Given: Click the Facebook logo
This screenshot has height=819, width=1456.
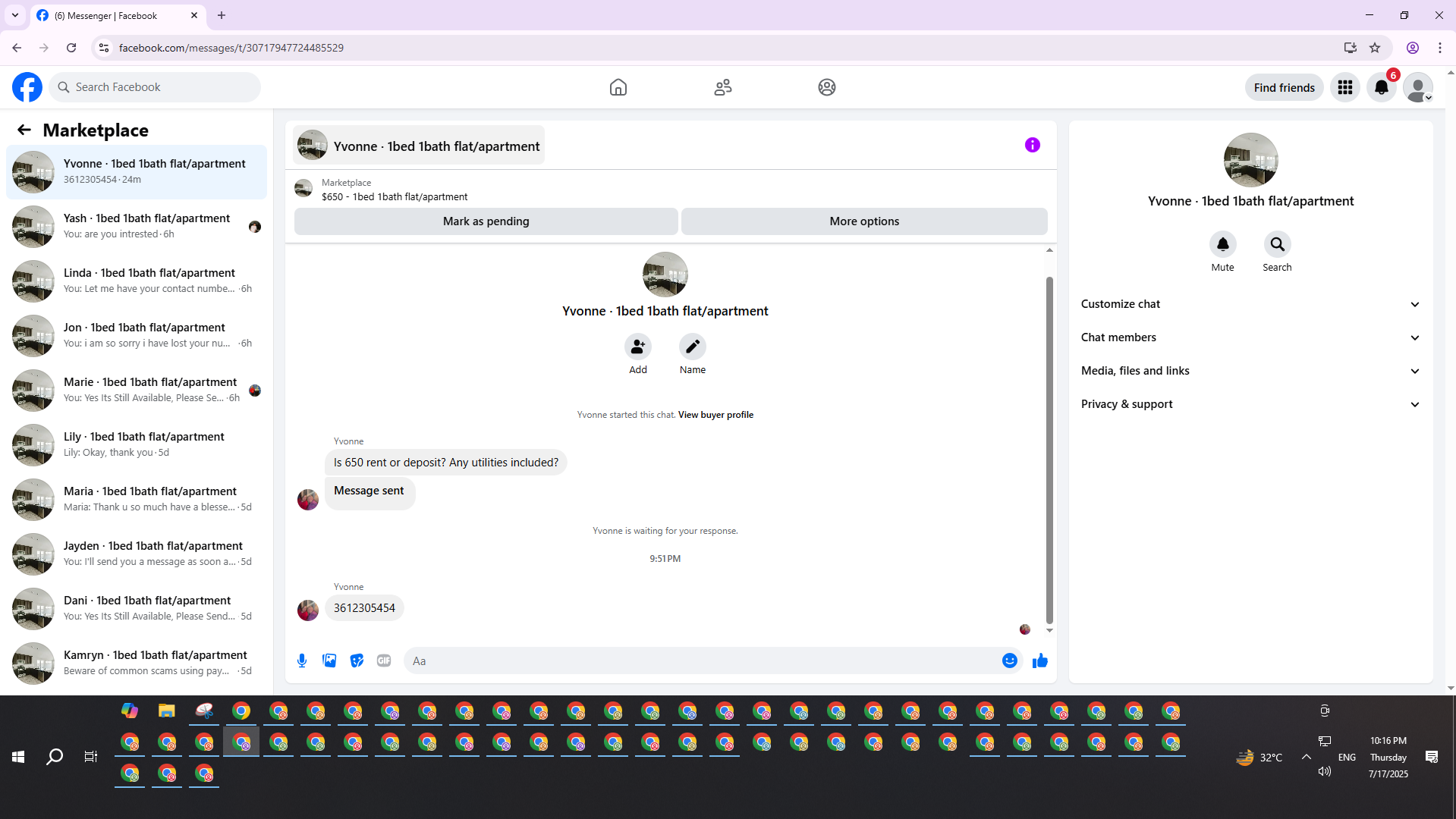Looking at the screenshot, I should point(27,87).
